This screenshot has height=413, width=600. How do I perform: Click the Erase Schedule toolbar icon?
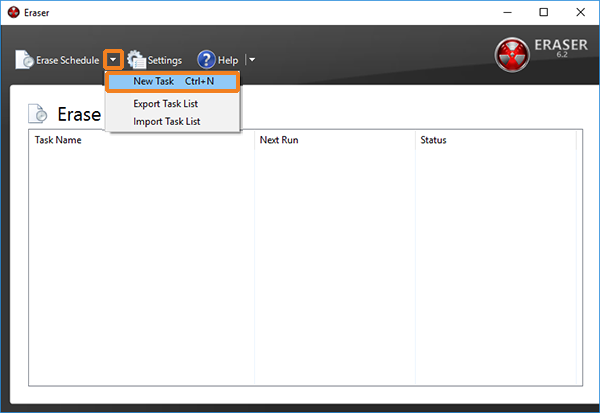pos(24,61)
